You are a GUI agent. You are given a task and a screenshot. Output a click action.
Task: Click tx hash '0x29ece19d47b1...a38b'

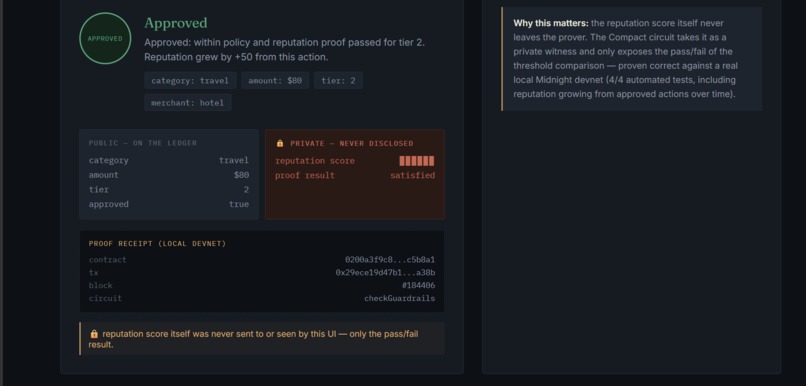(386, 273)
